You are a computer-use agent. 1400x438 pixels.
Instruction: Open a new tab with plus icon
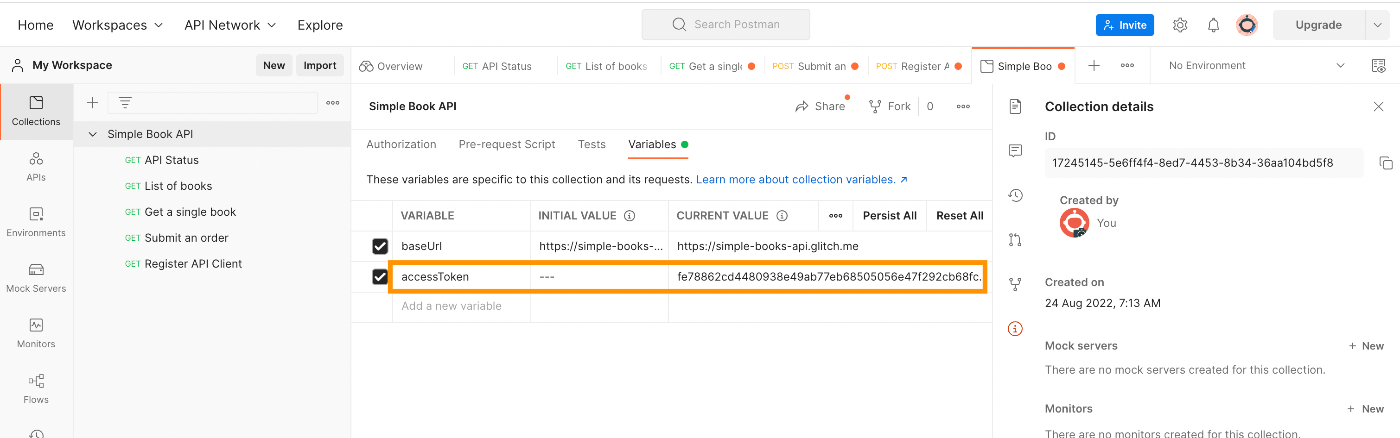(1094, 66)
